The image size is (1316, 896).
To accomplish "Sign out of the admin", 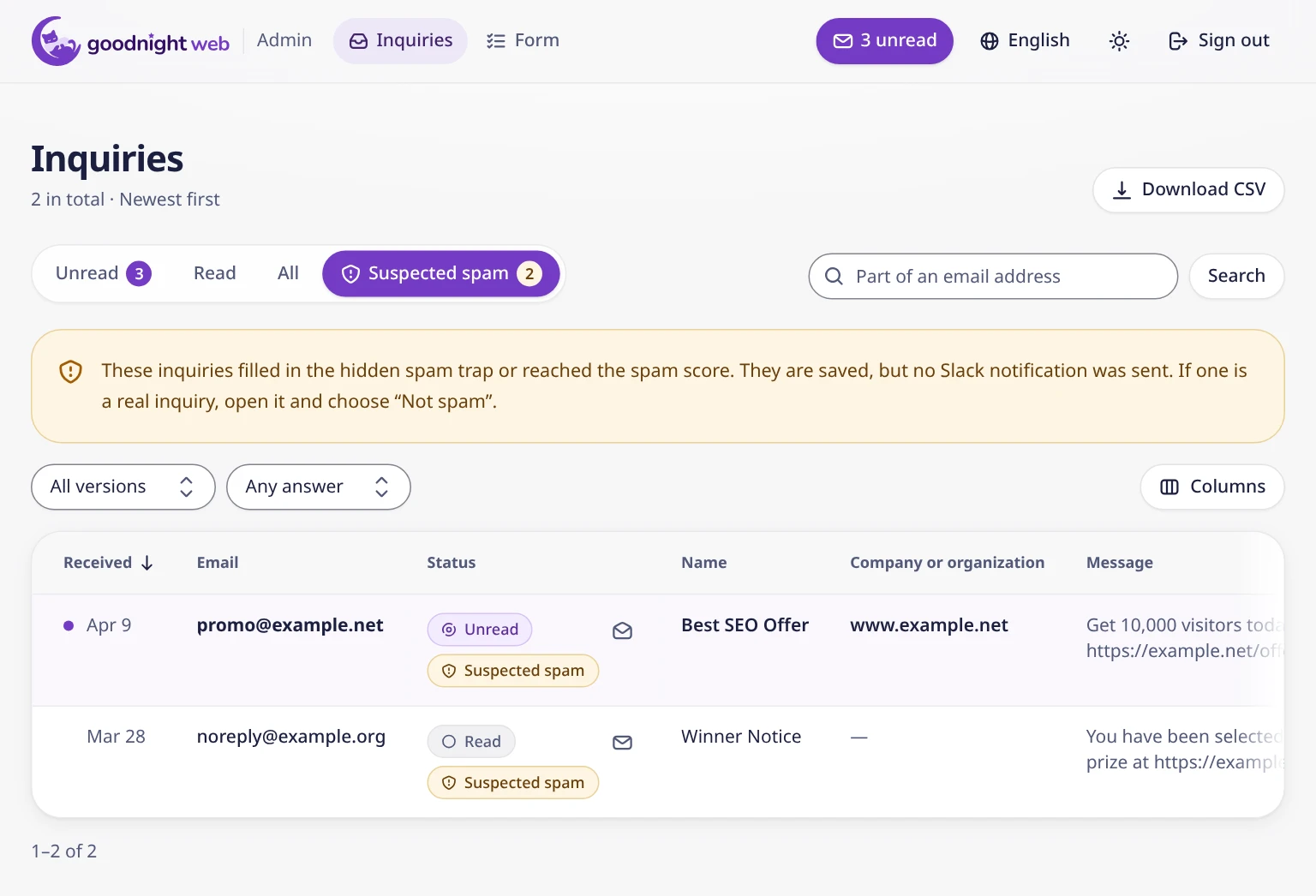I will 1218,41.
